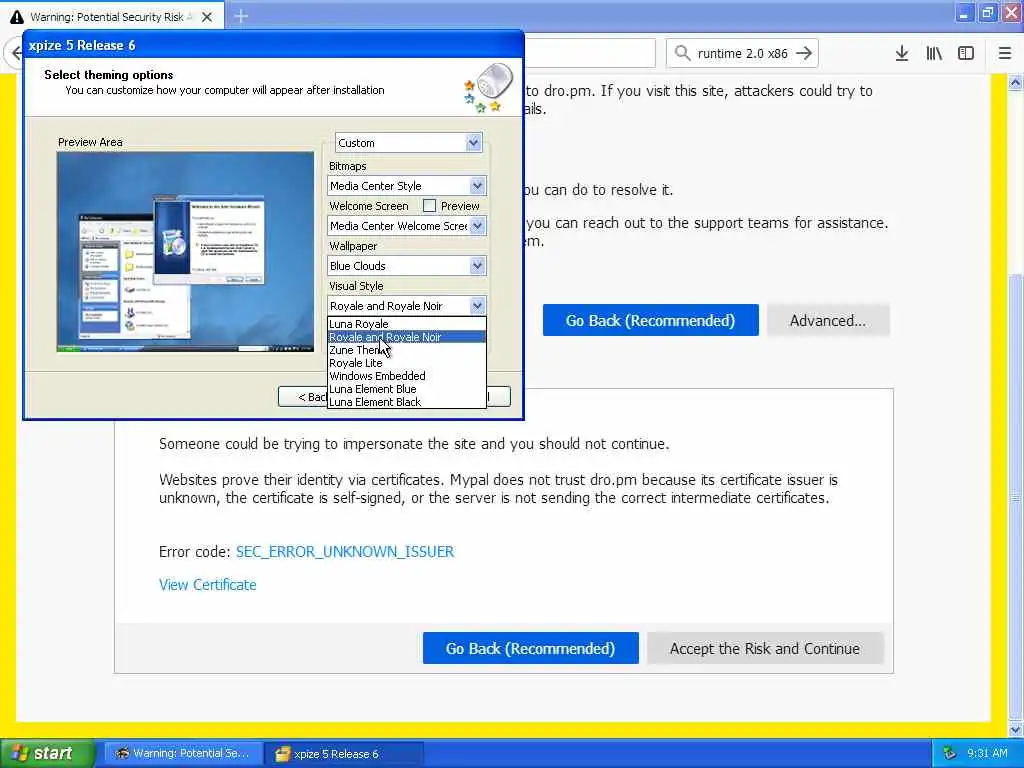Screen dimensions: 1024x768
Task: Switch to Warning: Potential Se... taskbar item
Action: tap(184, 754)
